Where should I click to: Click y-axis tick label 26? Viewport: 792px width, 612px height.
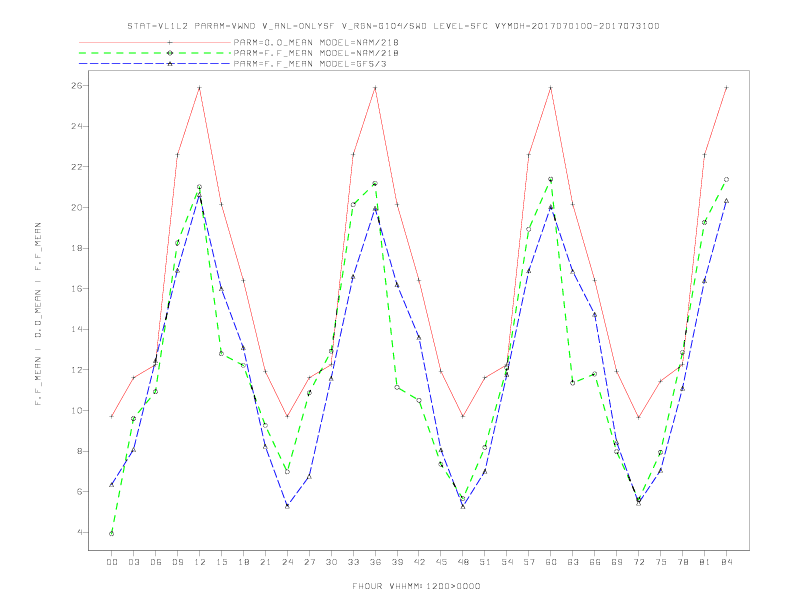point(76,85)
